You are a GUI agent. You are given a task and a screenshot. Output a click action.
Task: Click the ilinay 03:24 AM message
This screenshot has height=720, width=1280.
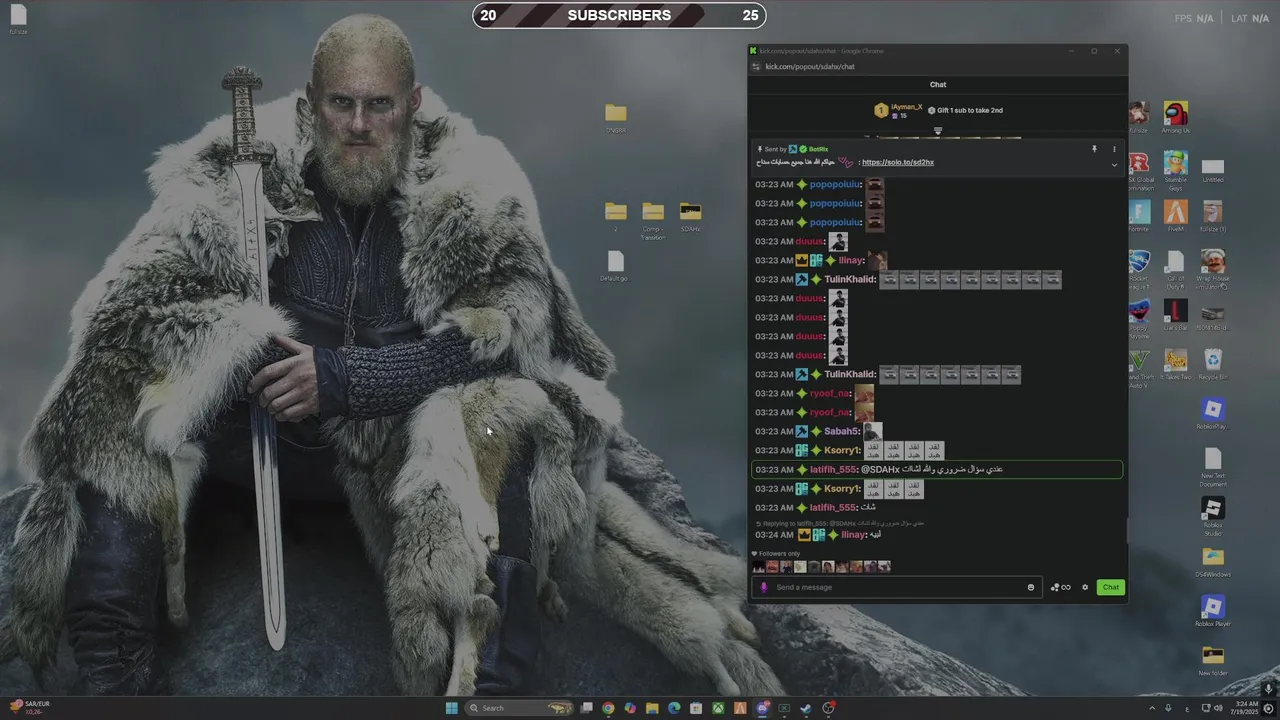coord(818,535)
